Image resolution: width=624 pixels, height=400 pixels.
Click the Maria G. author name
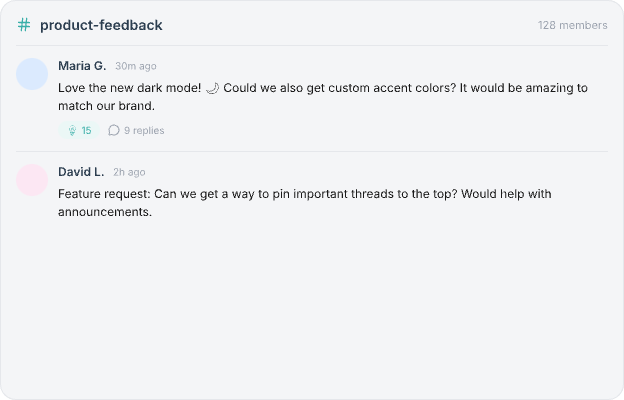[x=82, y=66]
